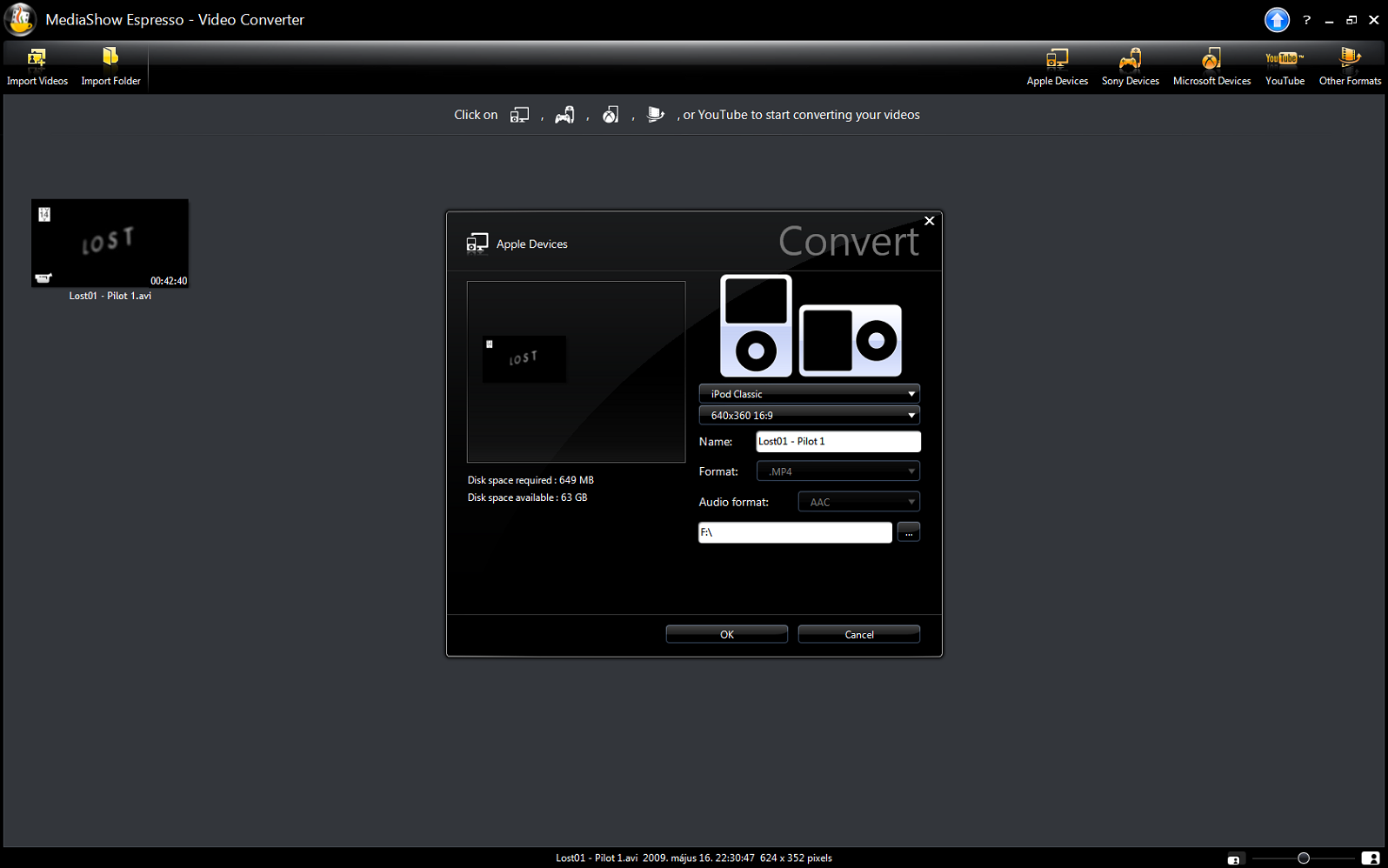This screenshot has width=1388, height=868.
Task: Click the other formats icon in hint bar
Action: point(656,115)
